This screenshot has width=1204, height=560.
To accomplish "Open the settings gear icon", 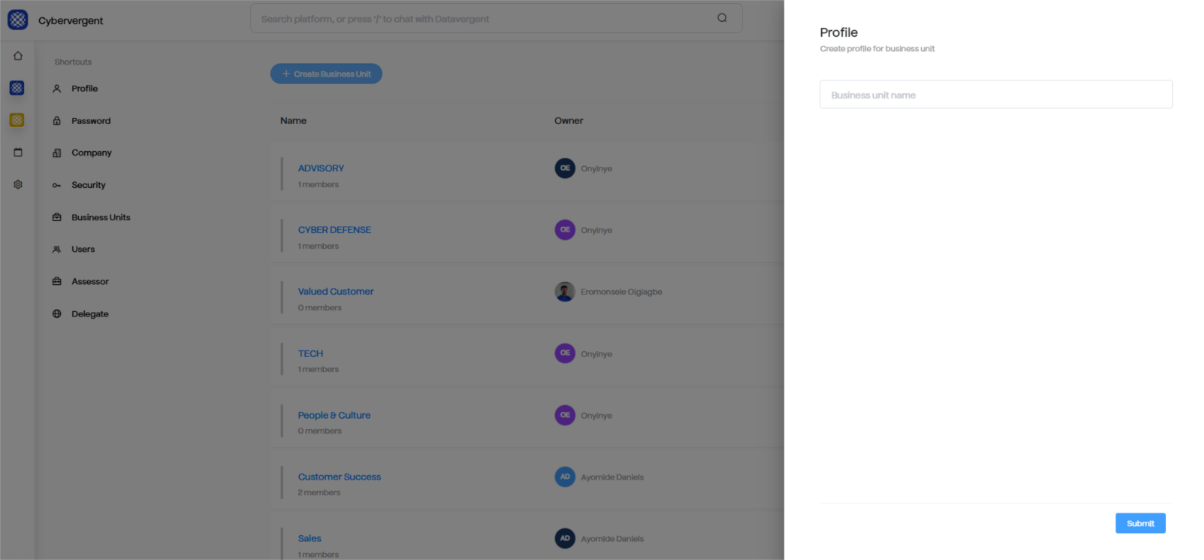I will click(x=17, y=185).
